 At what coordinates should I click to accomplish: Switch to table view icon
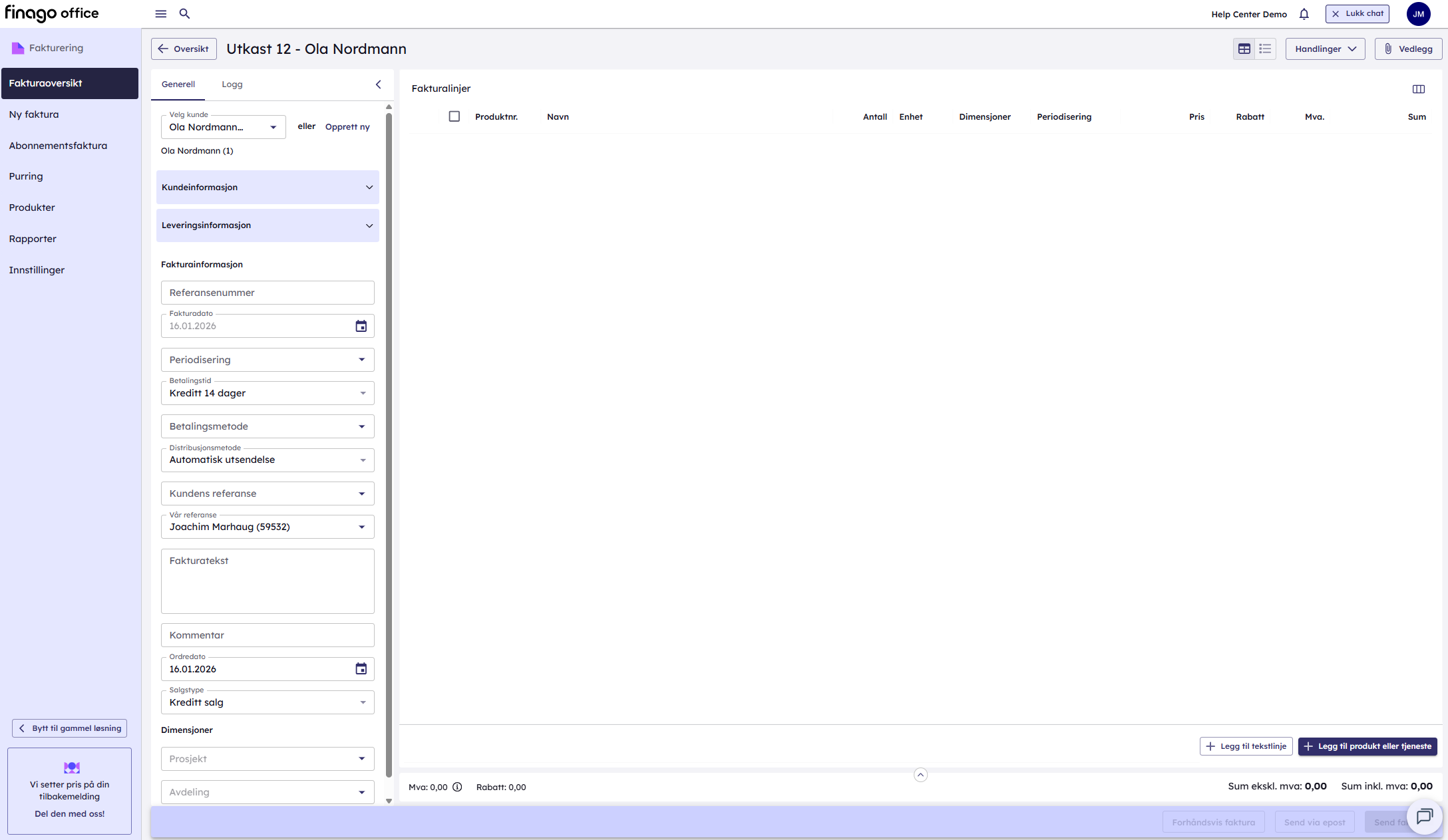[x=1244, y=49]
